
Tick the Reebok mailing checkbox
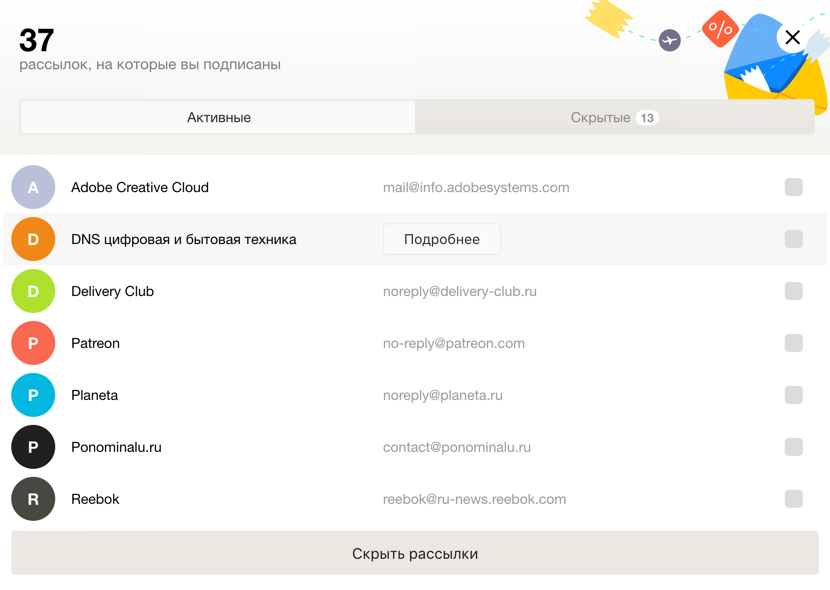coord(793,499)
